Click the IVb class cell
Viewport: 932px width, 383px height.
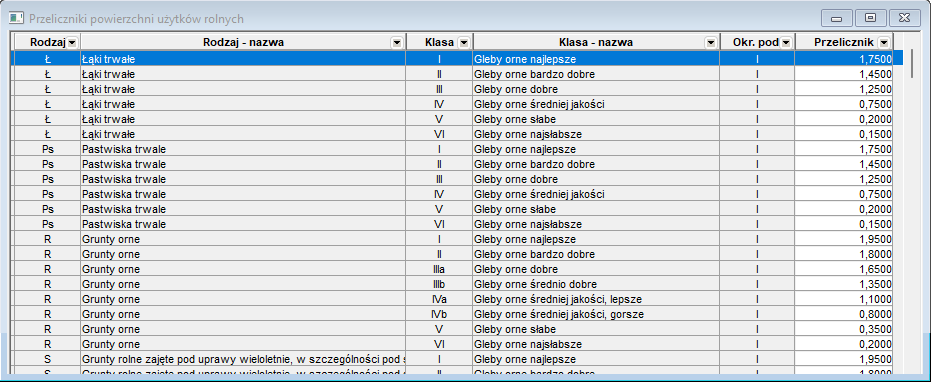[439, 314]
